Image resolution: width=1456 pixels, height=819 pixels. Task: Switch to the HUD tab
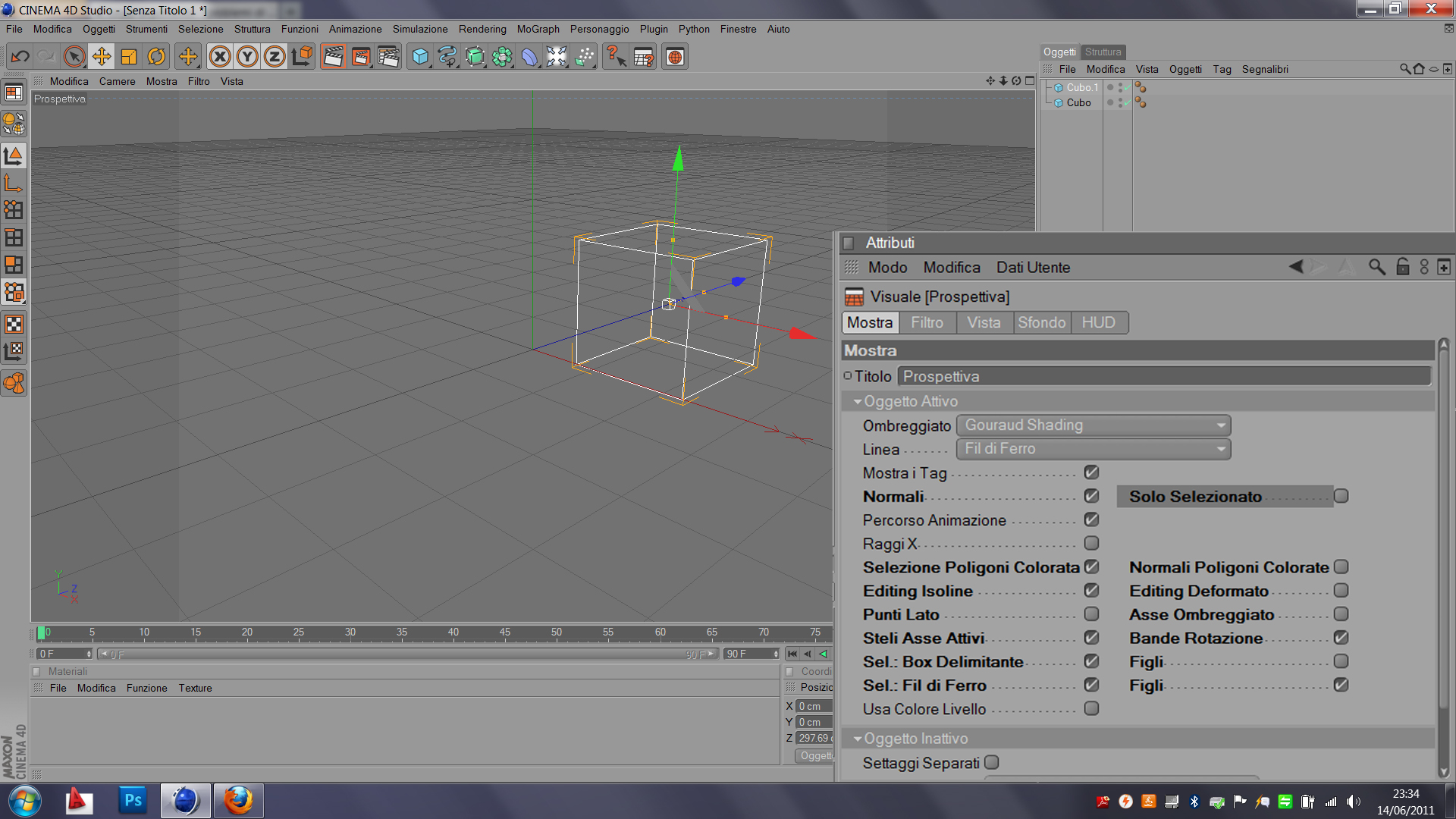(1098, 323)
